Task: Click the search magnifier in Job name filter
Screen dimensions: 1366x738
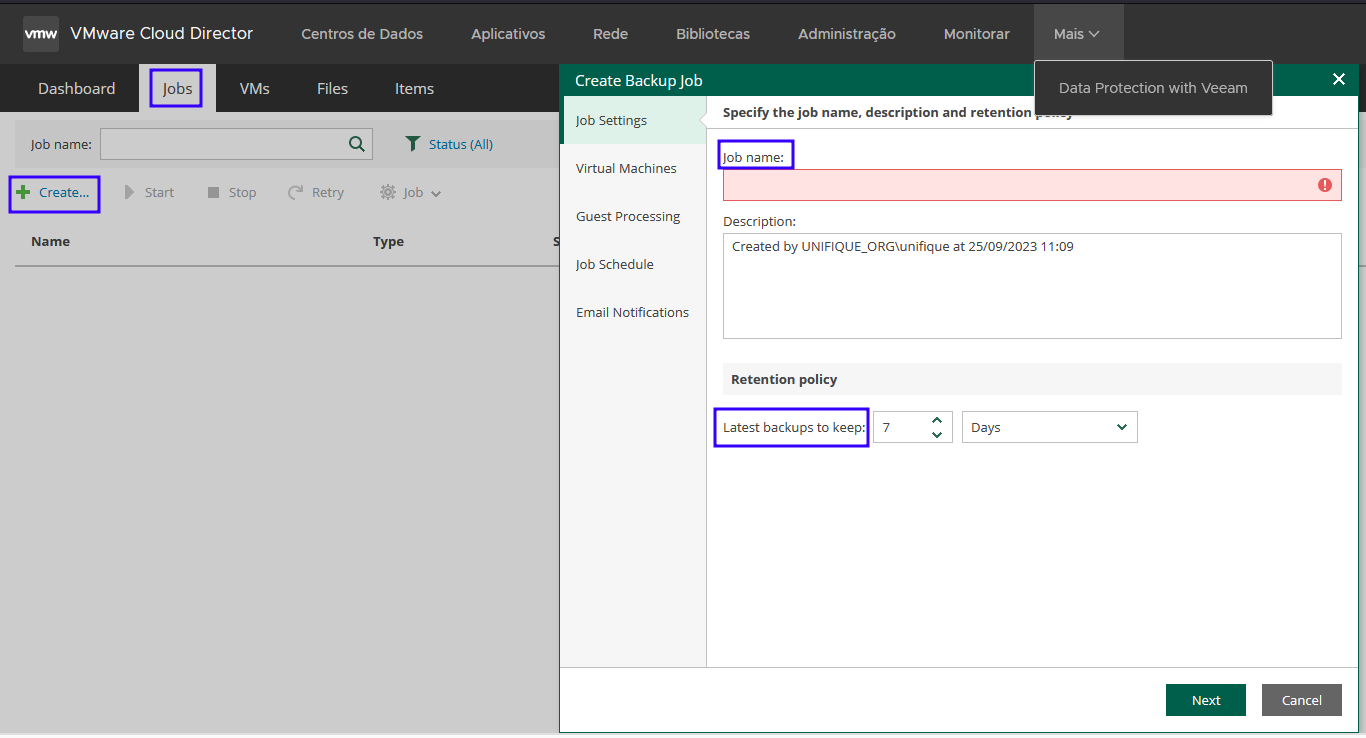Action: pyautogui.click(x=356, y=144)
